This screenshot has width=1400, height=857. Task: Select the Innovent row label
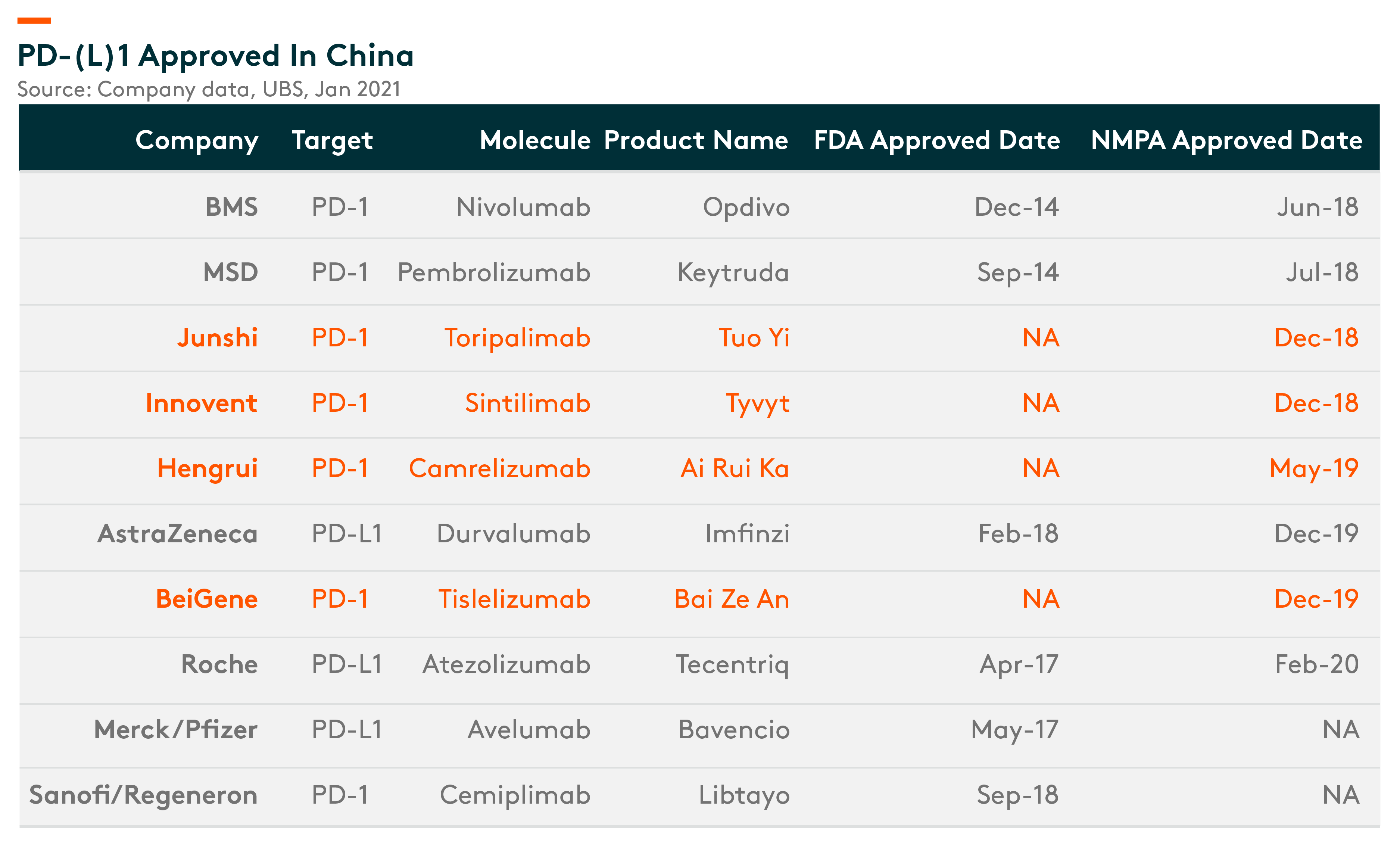point(201,402)
